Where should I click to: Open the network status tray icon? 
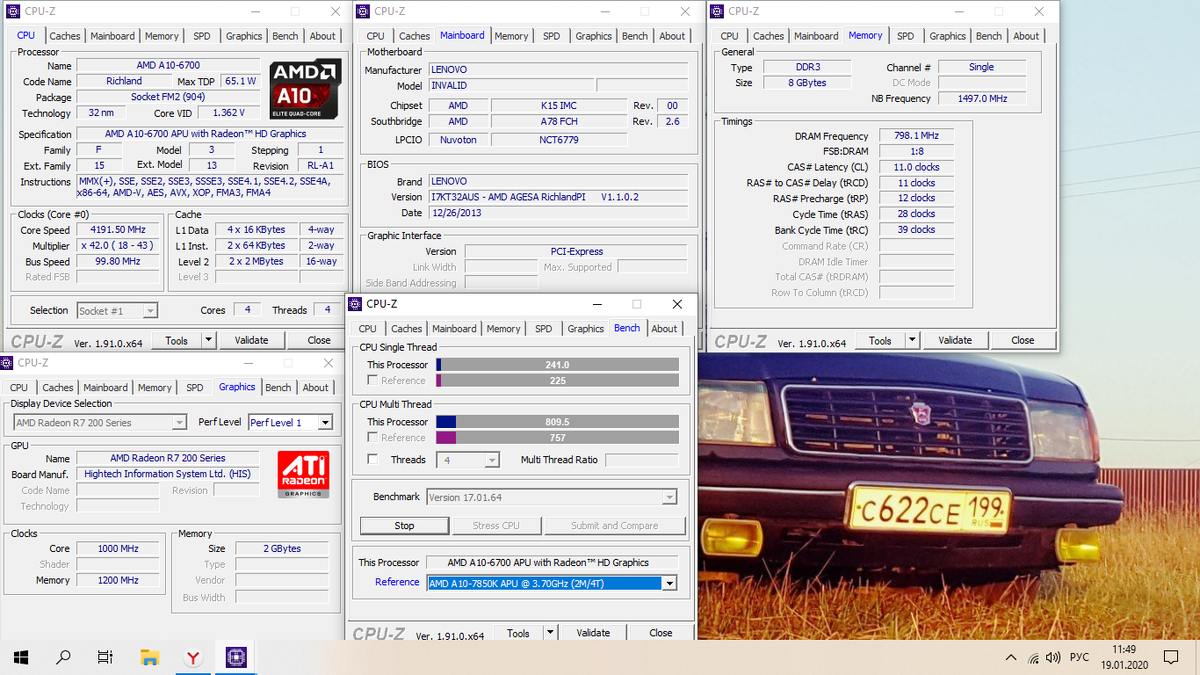[1032, 658]
